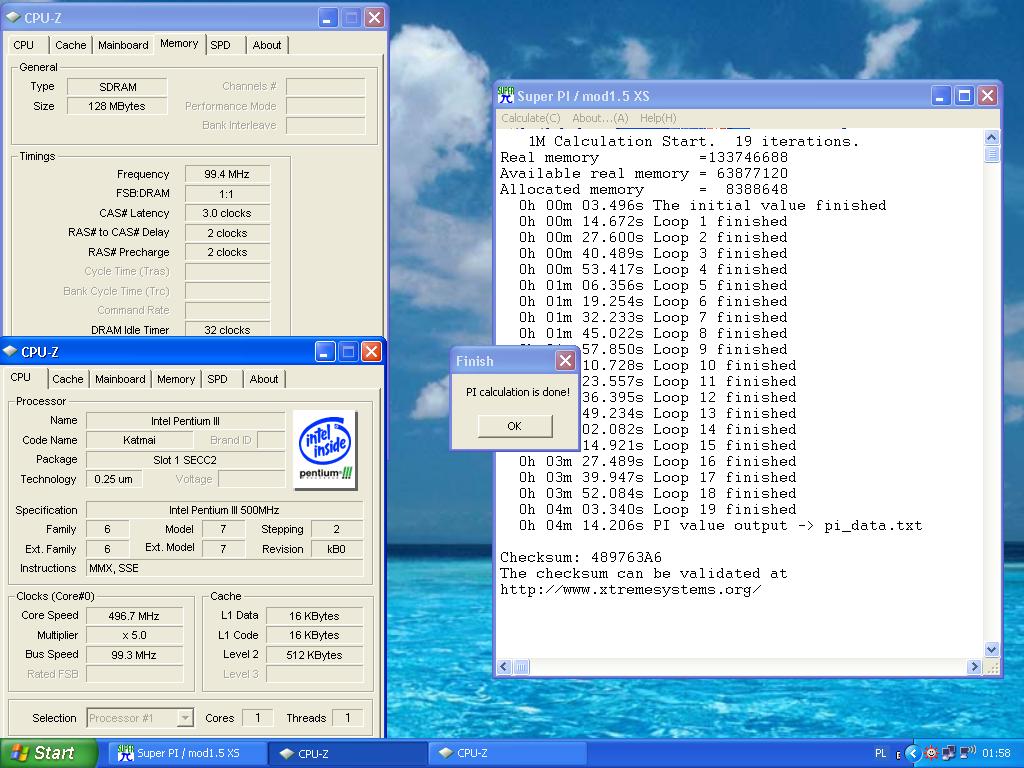Close the Finish dialog
Viewport: 1024px width, 768px height.
(566, 360)
